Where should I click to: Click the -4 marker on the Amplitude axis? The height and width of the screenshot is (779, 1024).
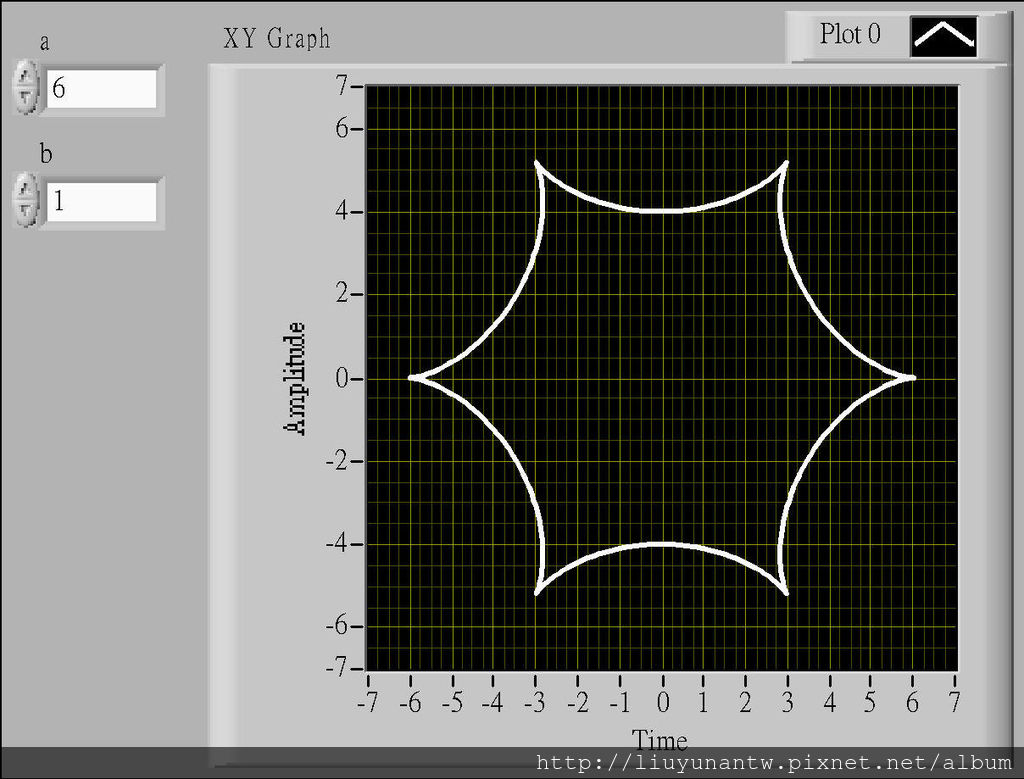pos(338,544)
